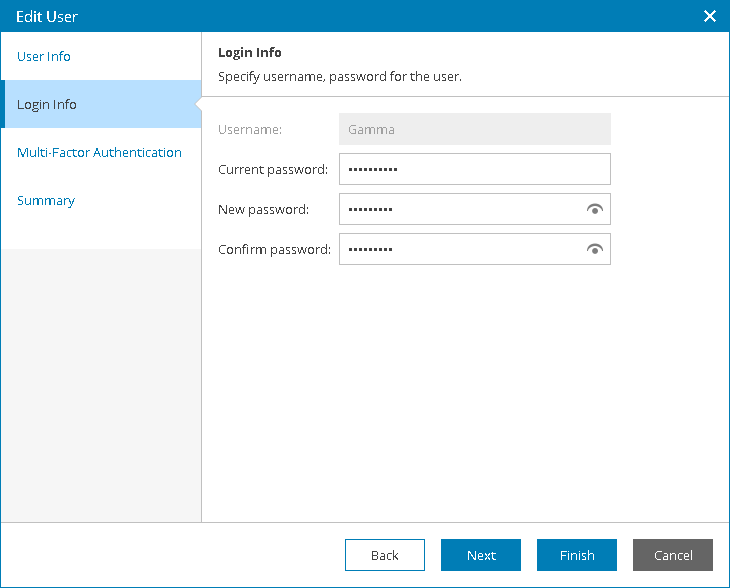Click the Edit User title bar text
The height and width of the screenshot is (588, 730).
click(x=47, y=16)
